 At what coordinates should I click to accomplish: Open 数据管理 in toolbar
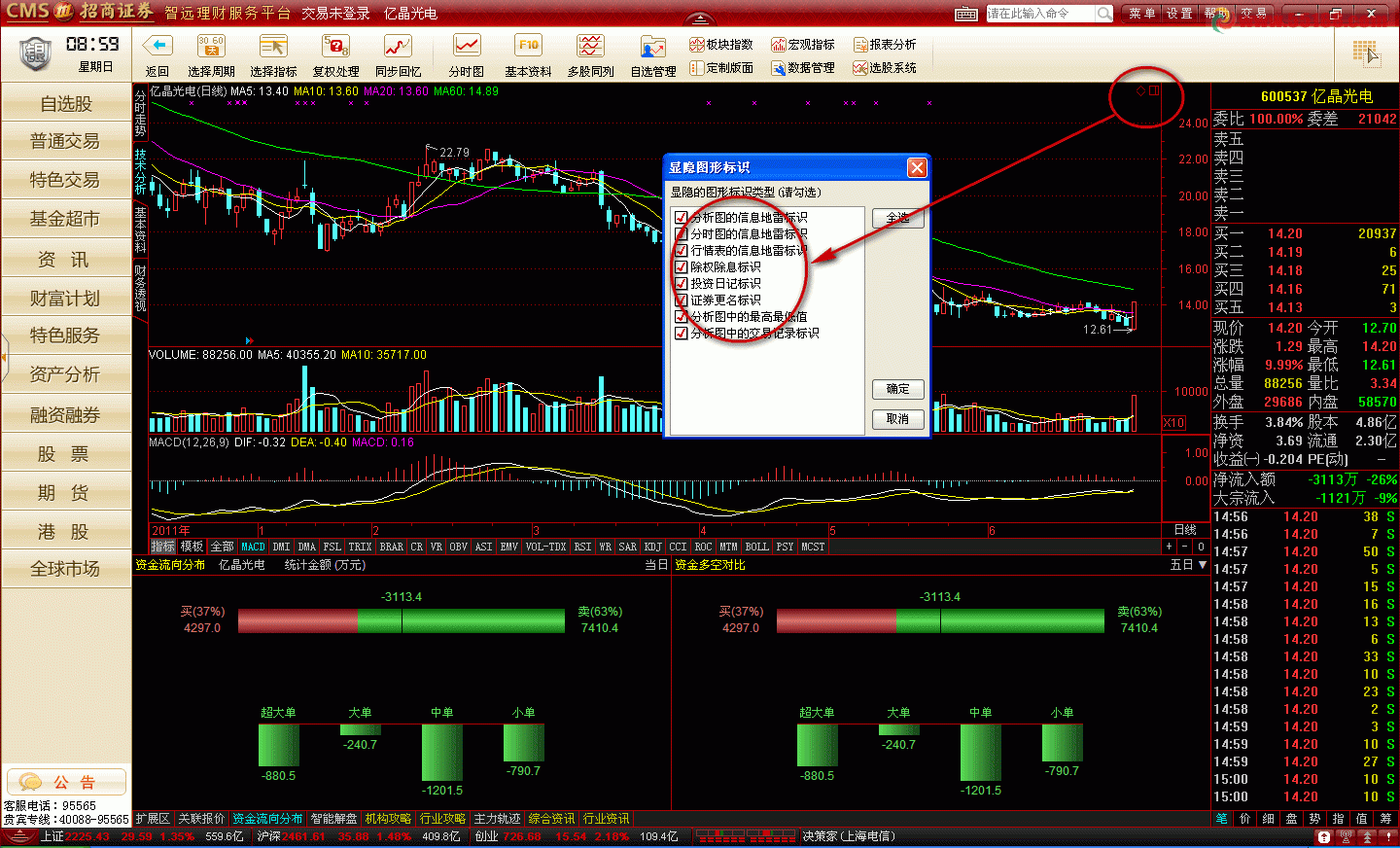click(x=803, y=68)
